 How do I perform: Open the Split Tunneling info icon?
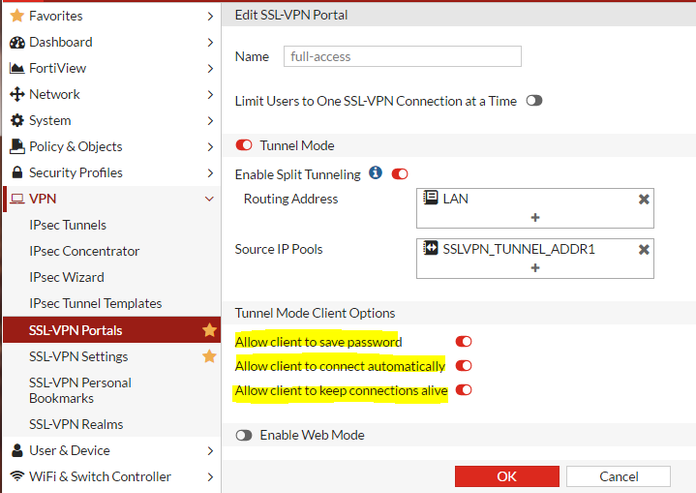click(x=376, y=173)
